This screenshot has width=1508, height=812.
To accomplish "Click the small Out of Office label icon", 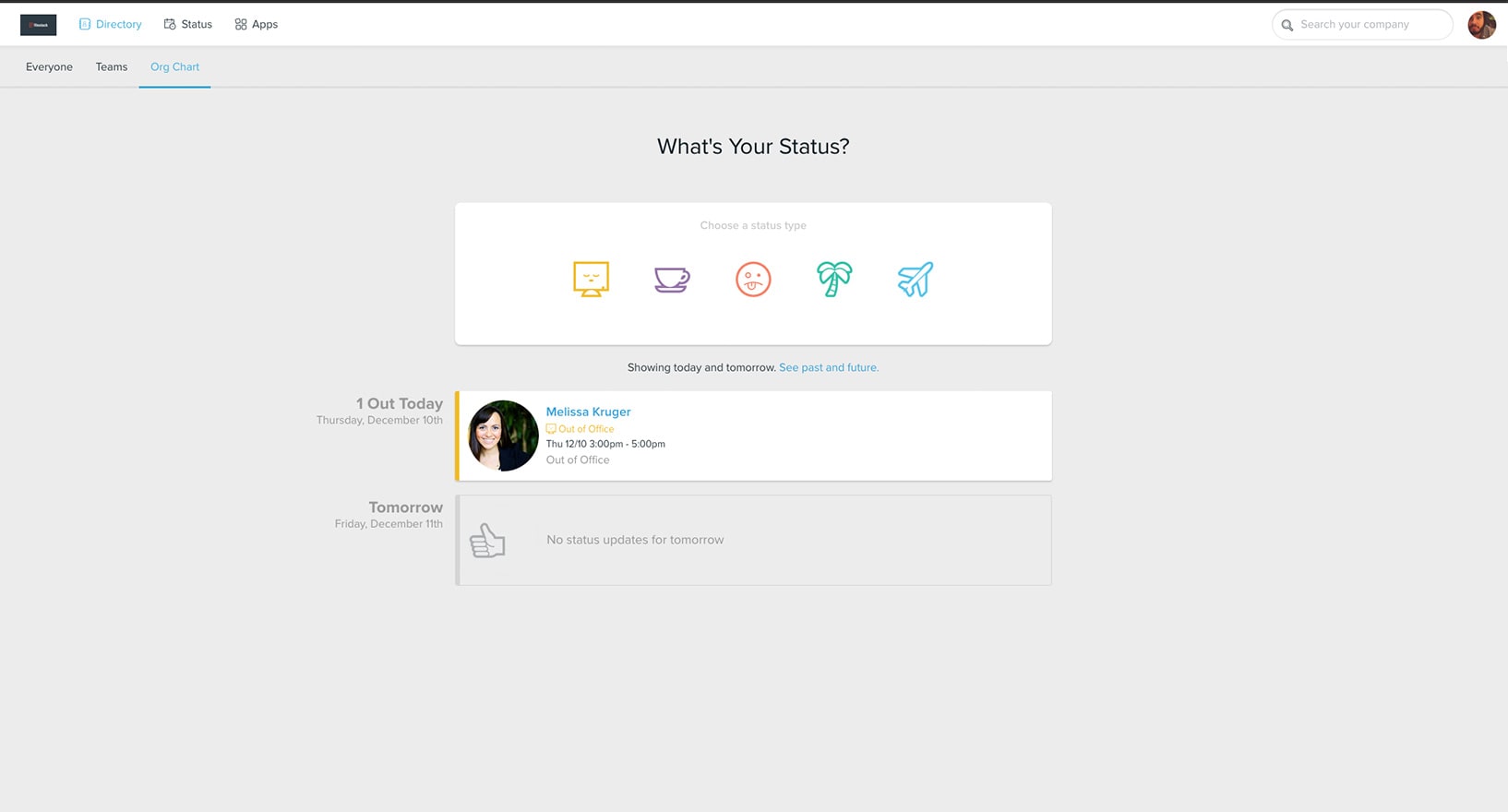I will click(x=551, y=429).
